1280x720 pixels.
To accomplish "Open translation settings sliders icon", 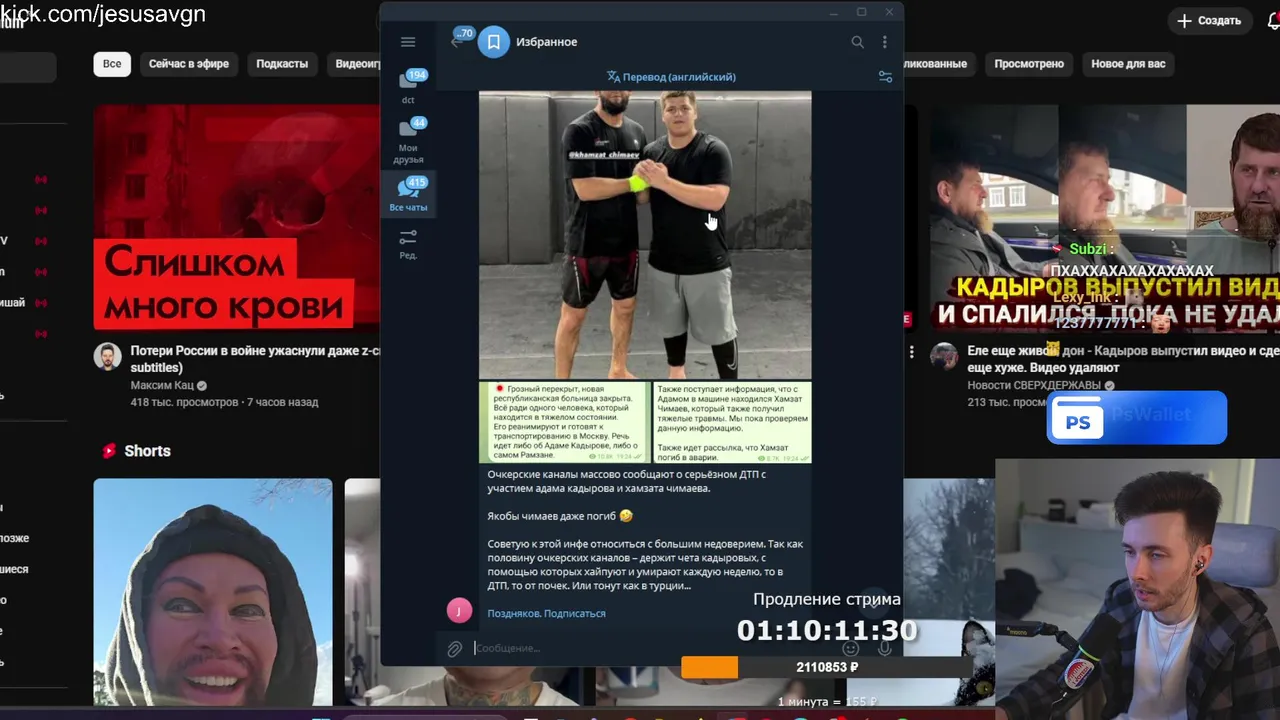I will tap(885, 77).
